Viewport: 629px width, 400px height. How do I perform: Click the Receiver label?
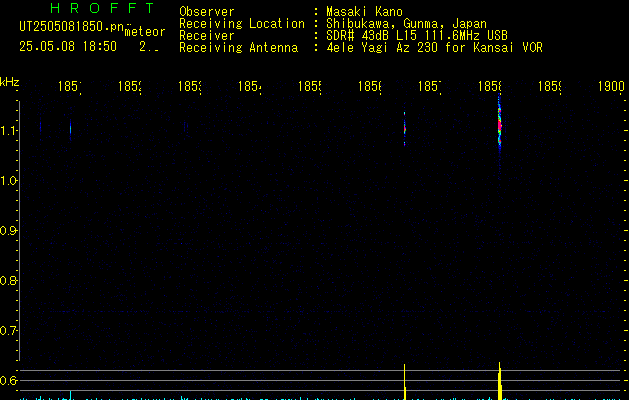click(x=207, y=36)
